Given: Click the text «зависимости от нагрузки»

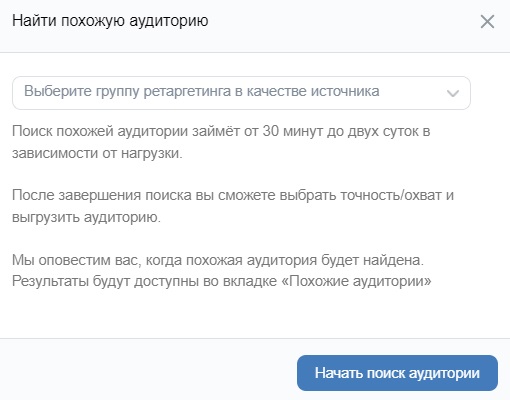Looking at the screenshot, I should (x=97, y=153).
